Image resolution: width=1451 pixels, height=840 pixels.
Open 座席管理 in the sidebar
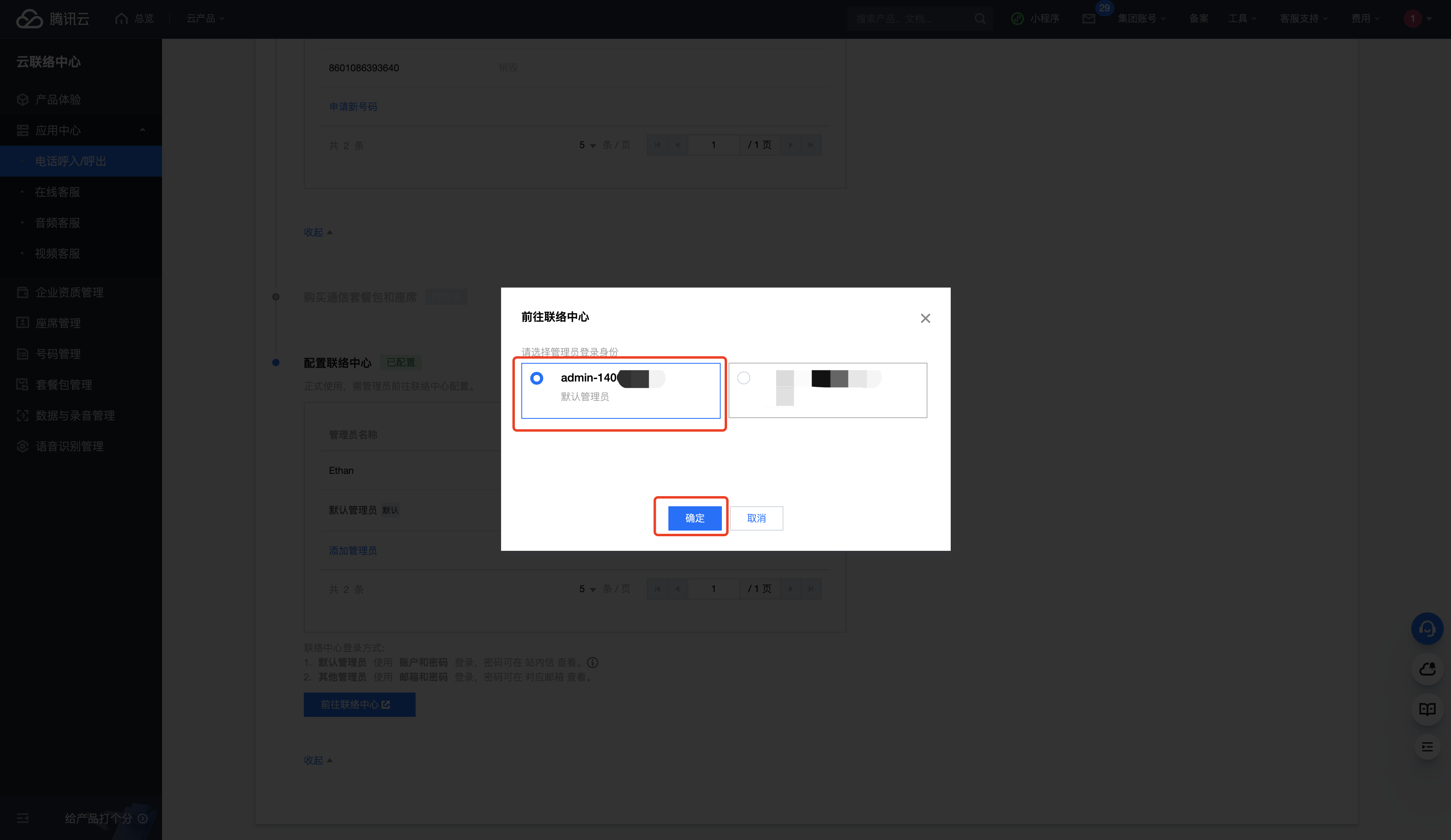(58, 323)
